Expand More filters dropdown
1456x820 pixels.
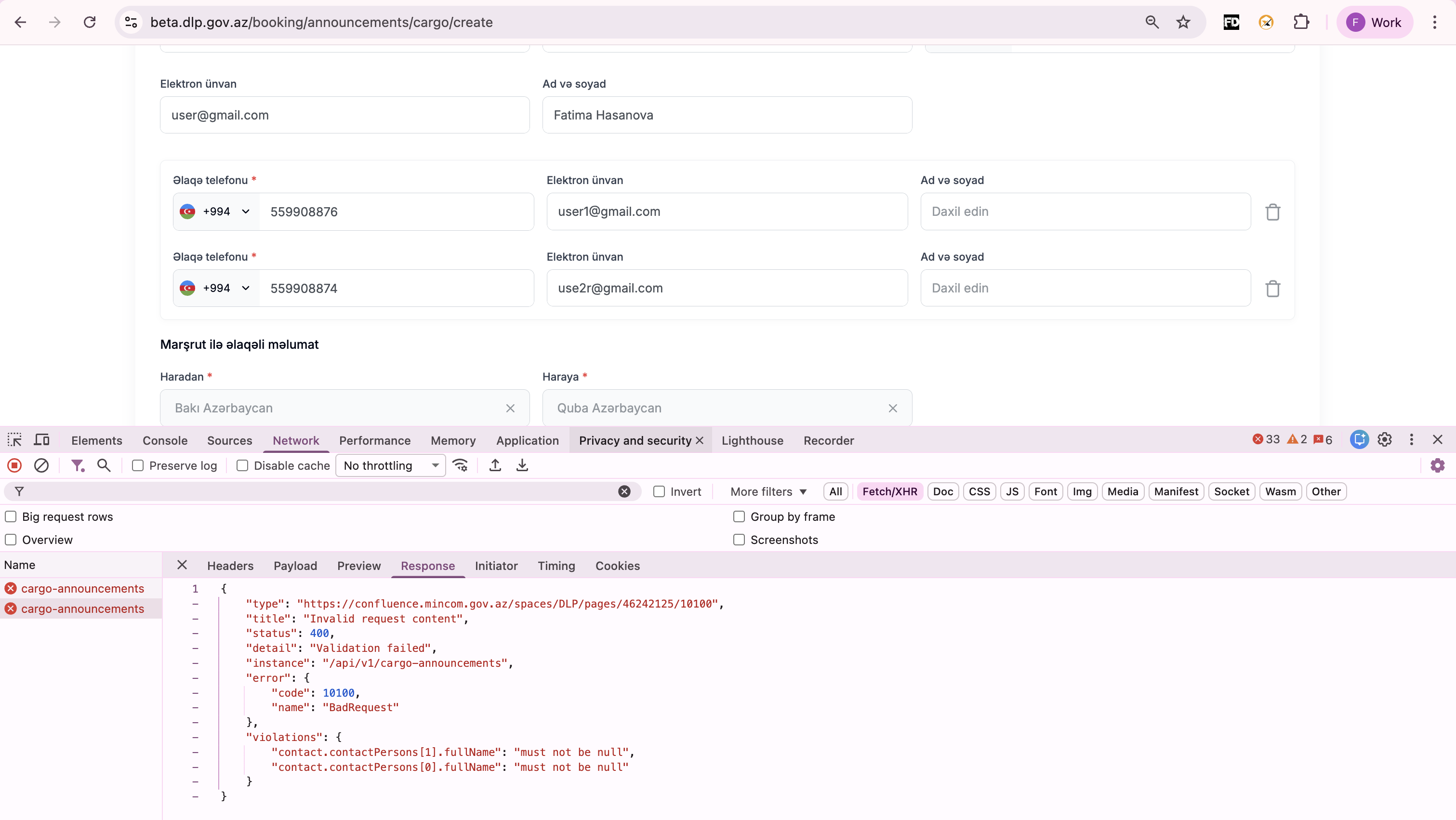[768, 491]
